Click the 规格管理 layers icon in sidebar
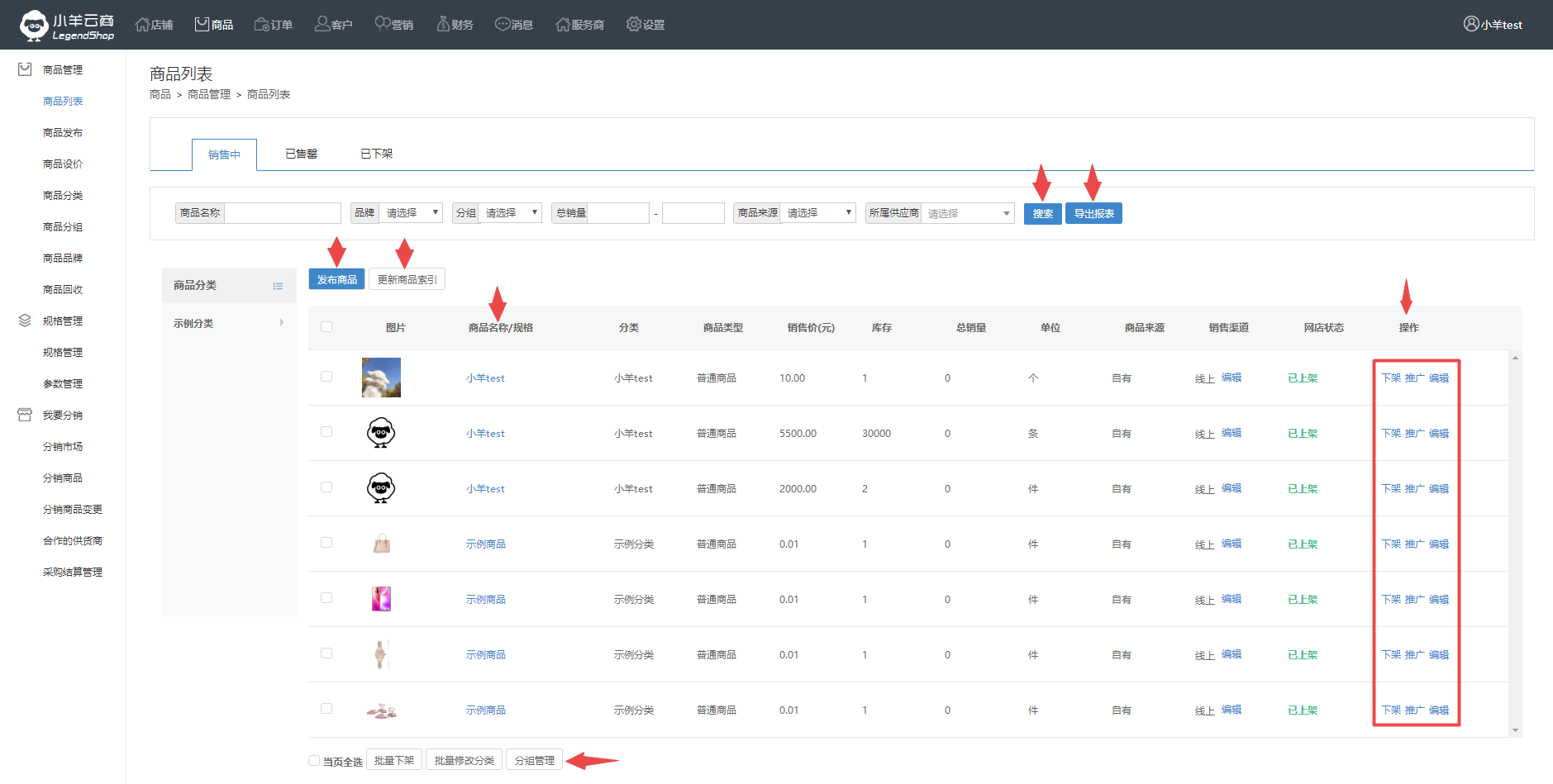The width and height of the screenshot is (1553, 784). pyautogui.click(x=25, y=321)
